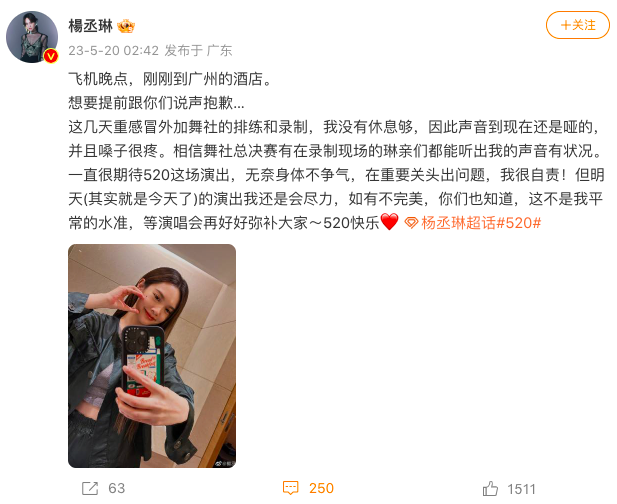Click the super topic diamond icon

coord(411,223)
